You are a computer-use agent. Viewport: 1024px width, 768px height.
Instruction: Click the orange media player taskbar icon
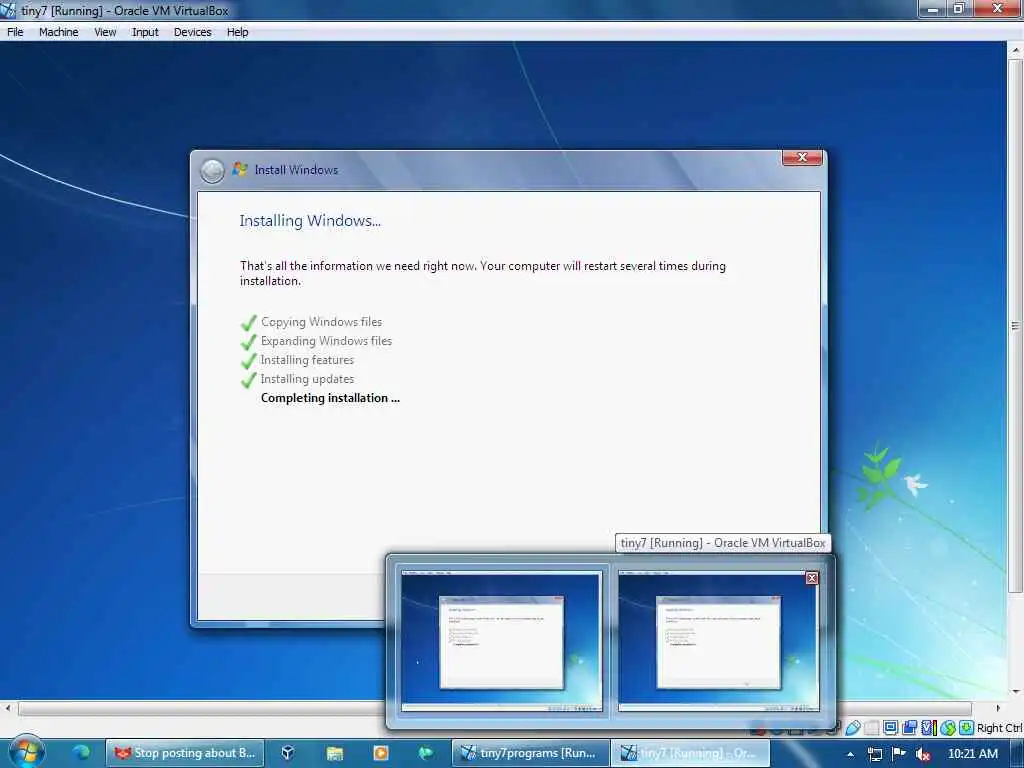(381, 753)
